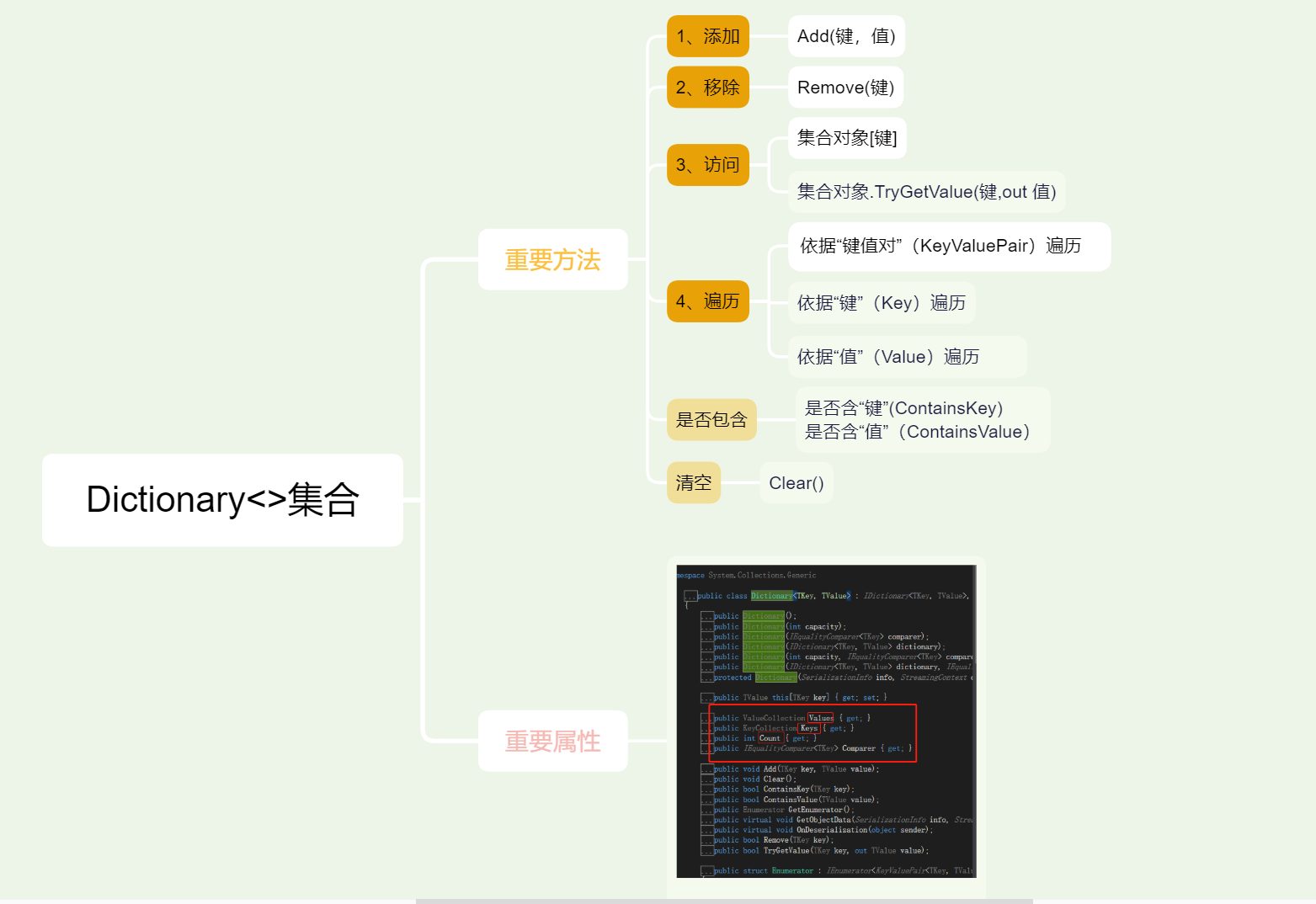Click the 4、遍历 node
Screen dimensions: 1316x904
coord(708,301)
